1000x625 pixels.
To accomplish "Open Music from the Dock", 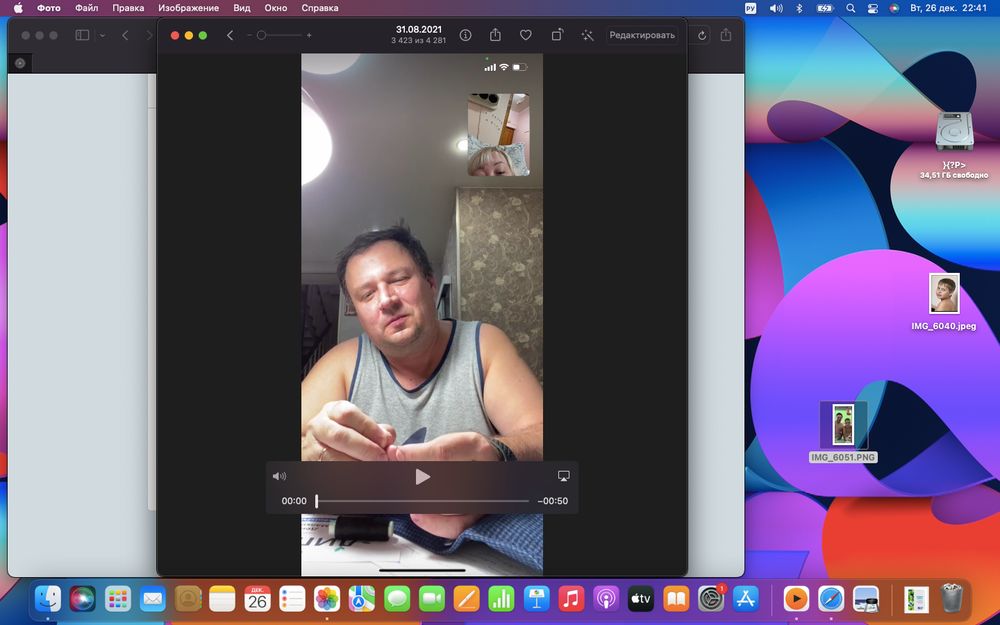I will [x=571, y=599].
